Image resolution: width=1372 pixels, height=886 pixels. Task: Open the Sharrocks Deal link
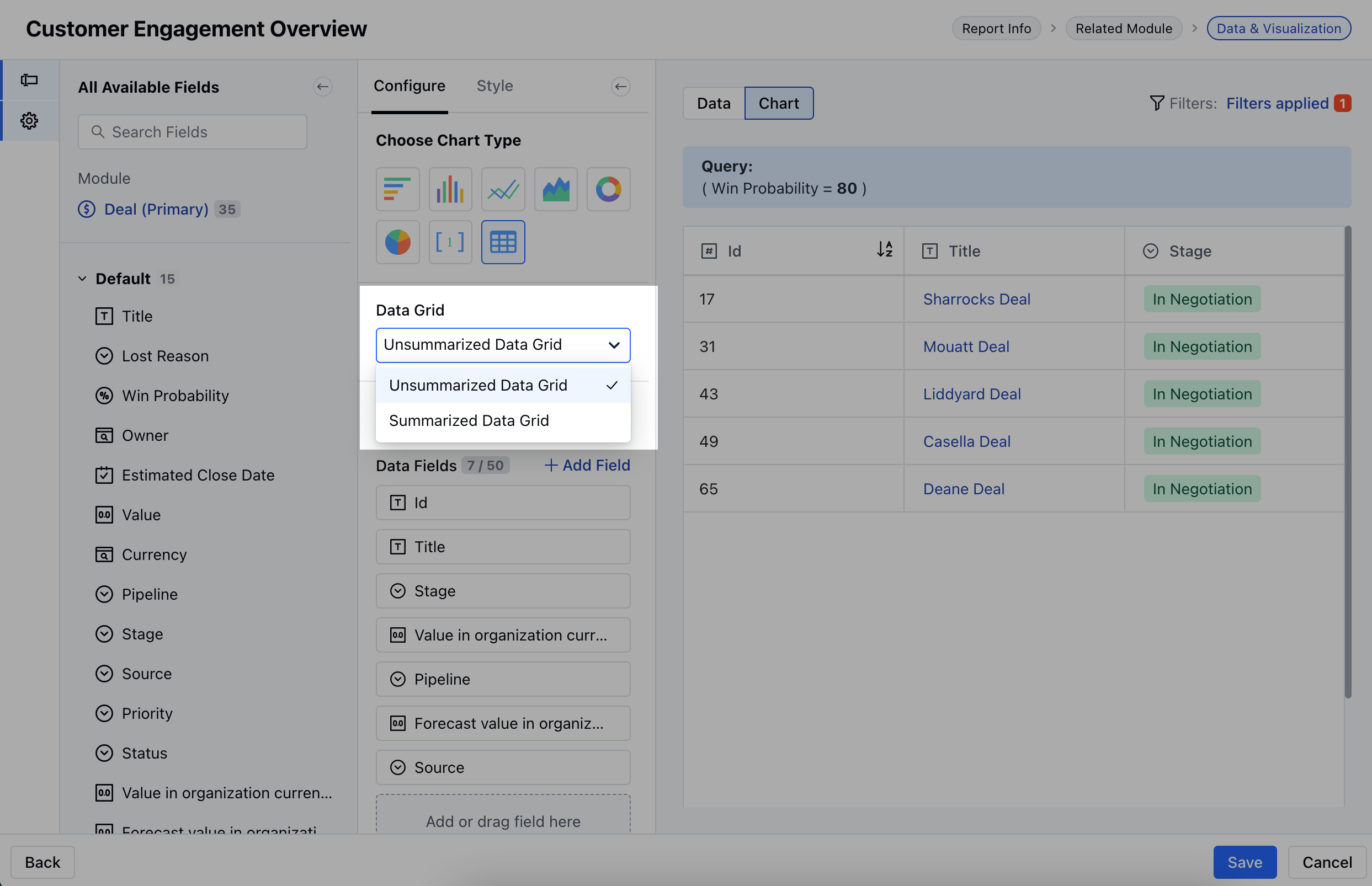click(977, 299)
